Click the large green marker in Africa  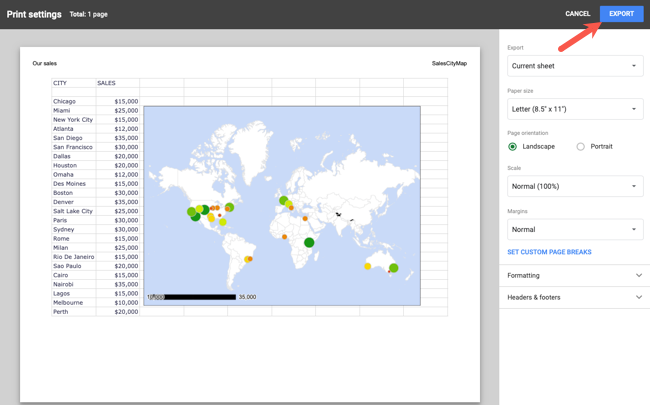(x=309, y=242)
